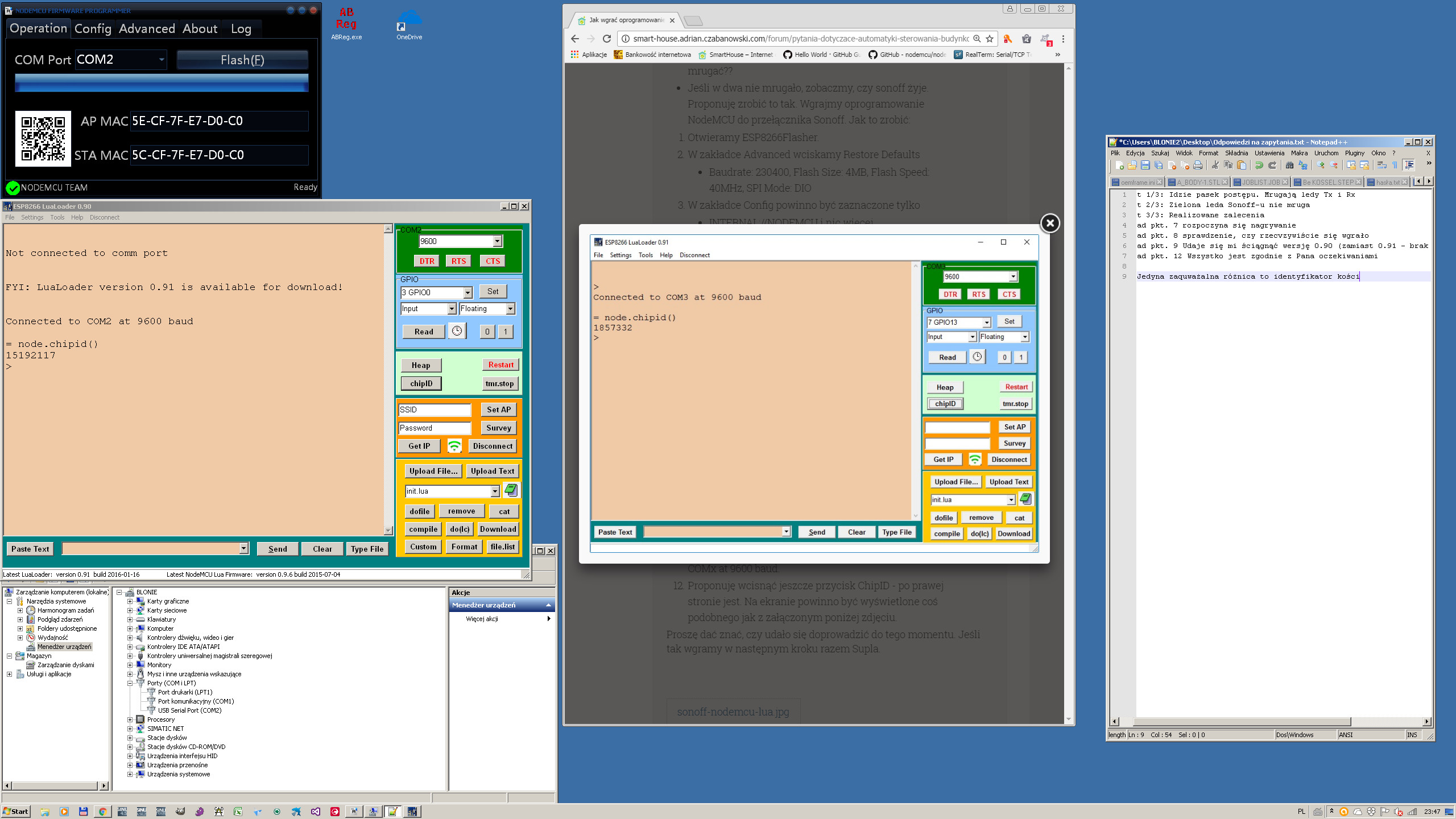Click green WiFi icon next to Get IP
Screen dimensions: 1456x819
pos(454,446)
